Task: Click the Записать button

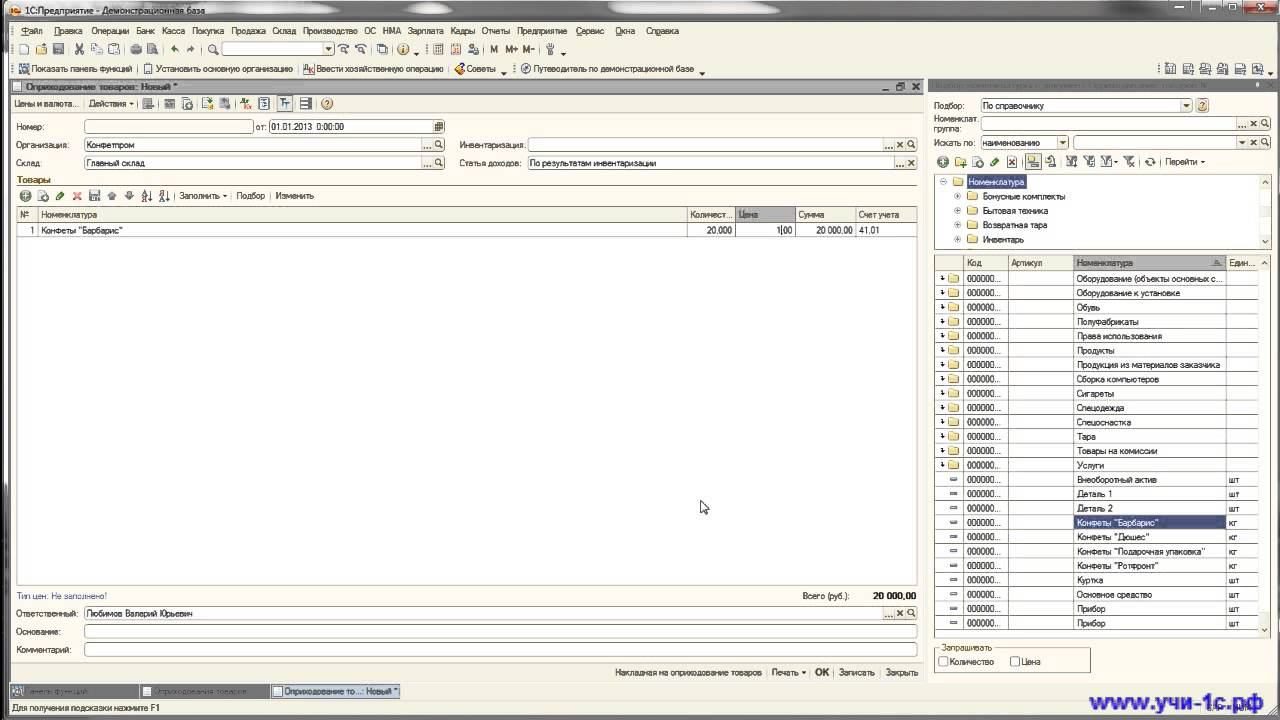Action: 857,673
